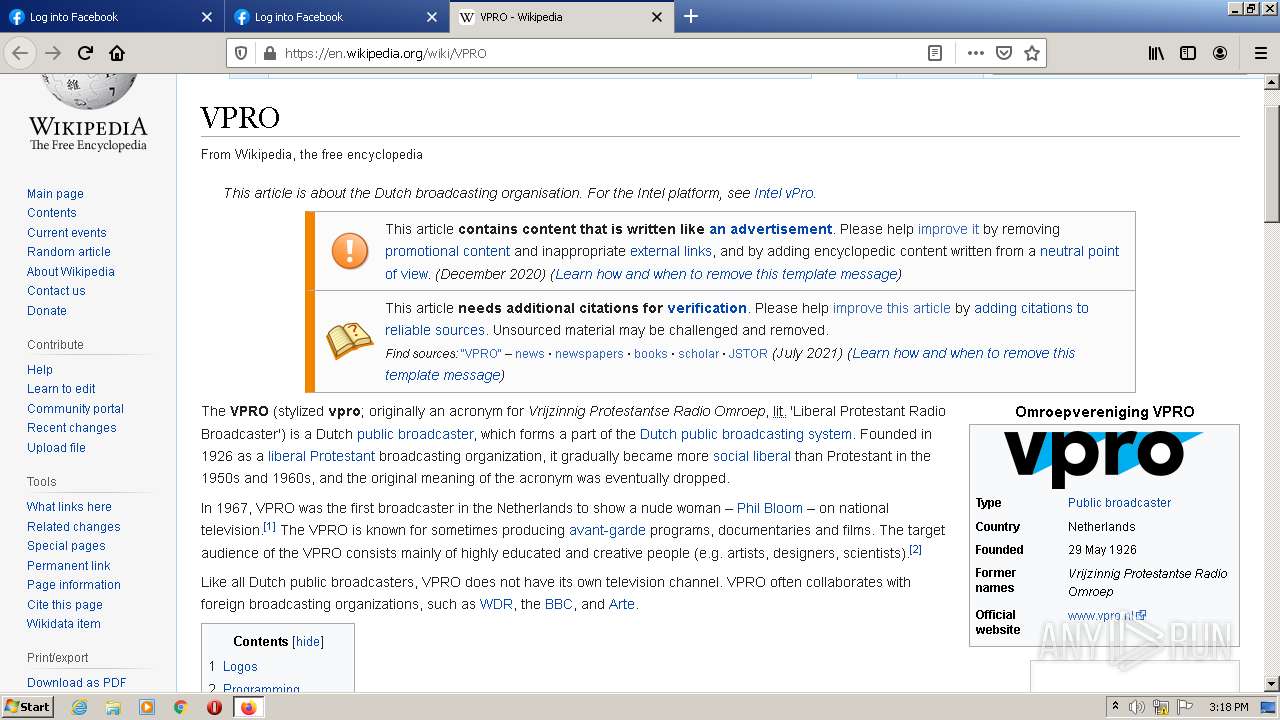Viewport: 1280px width, 720px height.
Task: Toggle the sidebar view icon
Action: pos(1188,53)
